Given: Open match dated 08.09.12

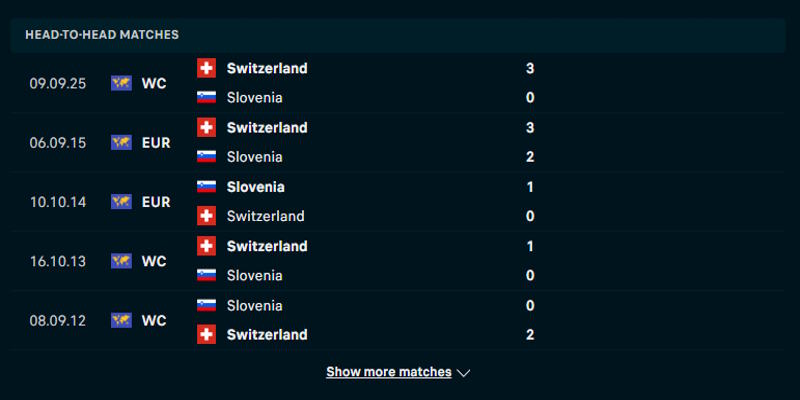Looking at the screenshot, I should point(58,321).
